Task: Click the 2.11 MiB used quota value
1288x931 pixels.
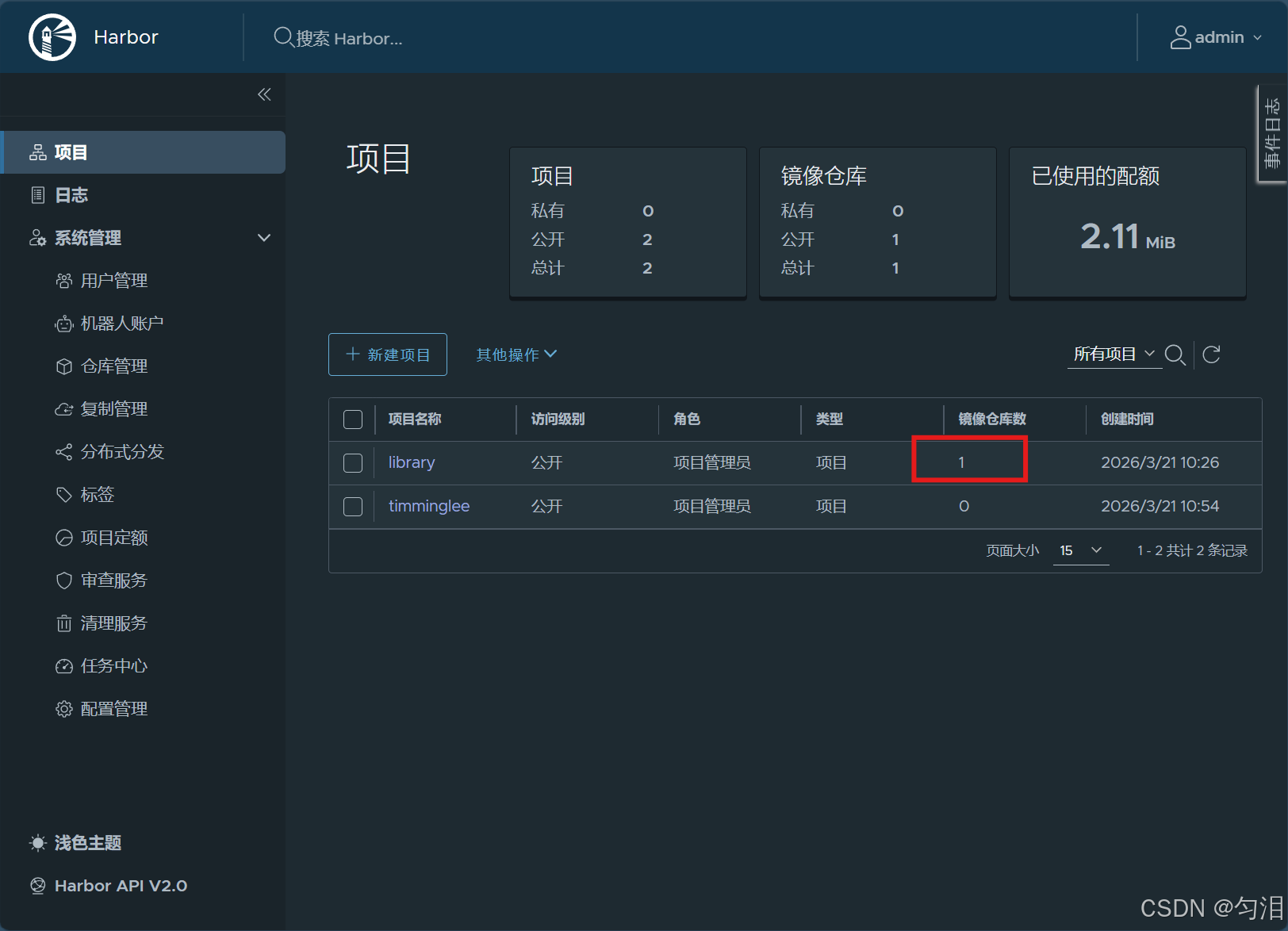Action: pyautogui.click(x=1127, y=236)
